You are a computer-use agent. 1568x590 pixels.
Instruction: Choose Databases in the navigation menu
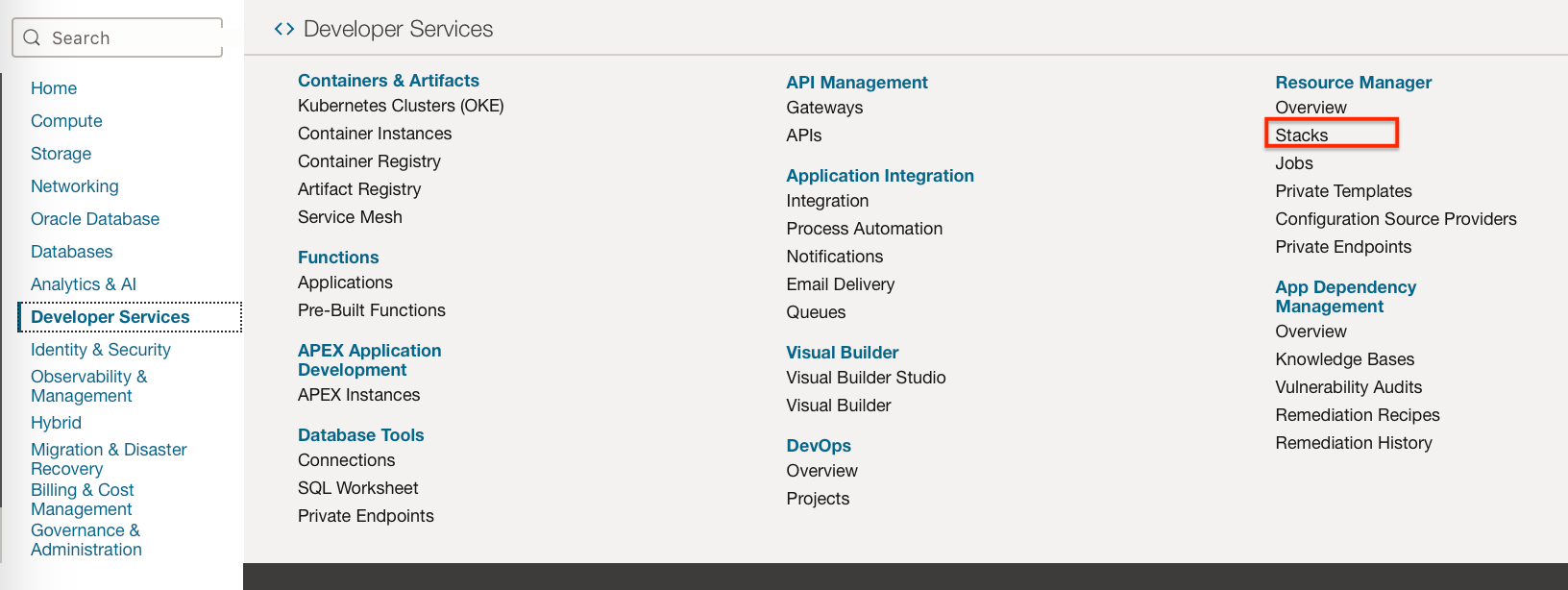tap(72, 252)
